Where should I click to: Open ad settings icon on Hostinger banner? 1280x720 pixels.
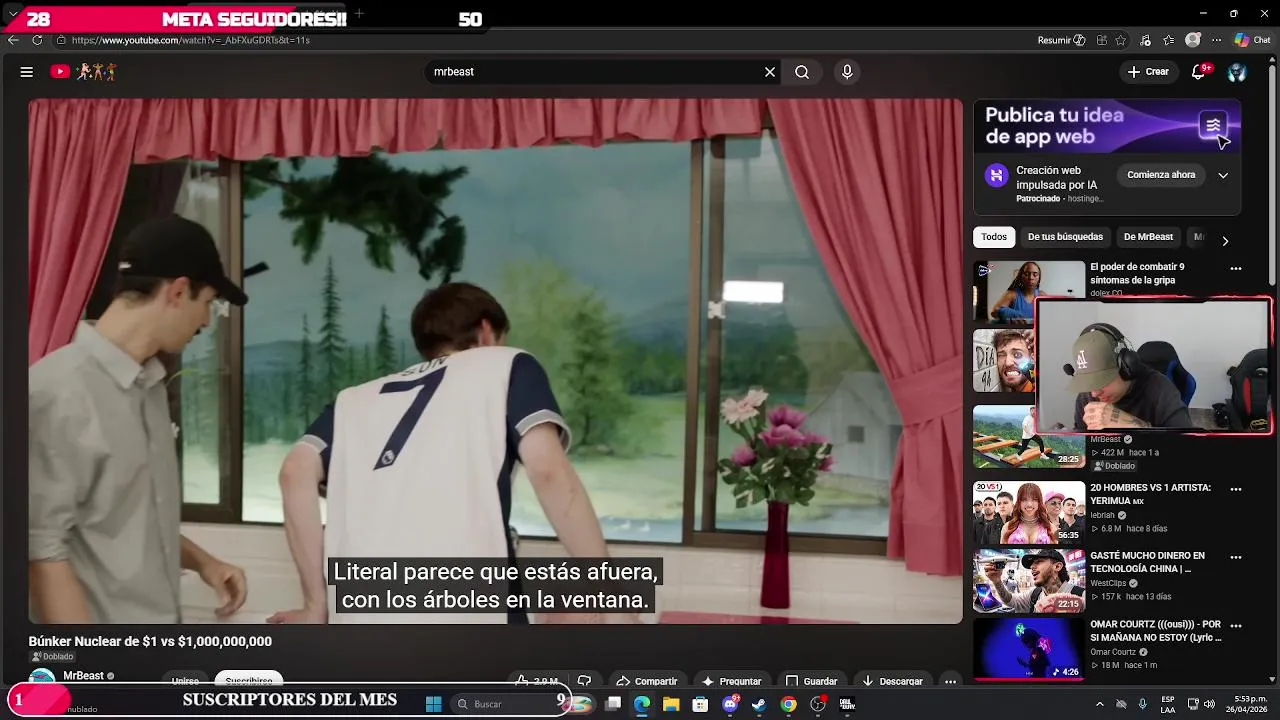[x=1213, y=125]
